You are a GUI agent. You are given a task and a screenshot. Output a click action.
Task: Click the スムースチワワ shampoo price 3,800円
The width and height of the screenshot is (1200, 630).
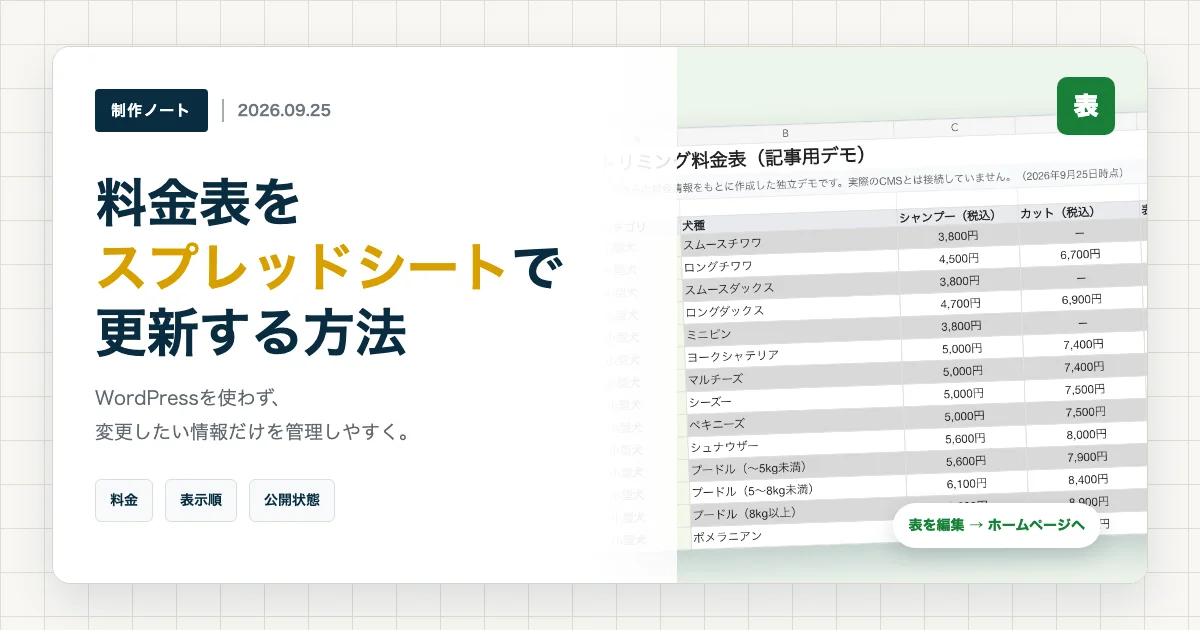960,236
